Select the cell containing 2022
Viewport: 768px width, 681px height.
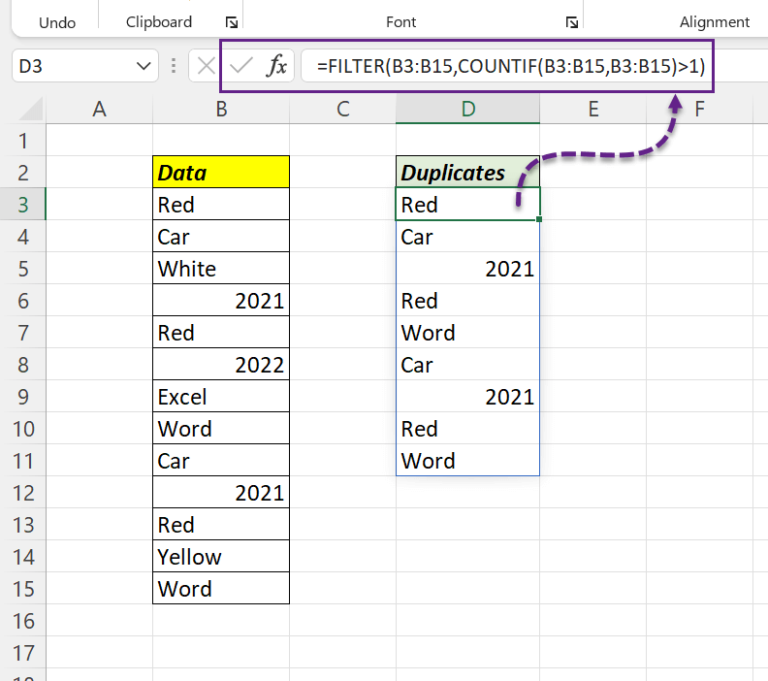click(221, 364)
